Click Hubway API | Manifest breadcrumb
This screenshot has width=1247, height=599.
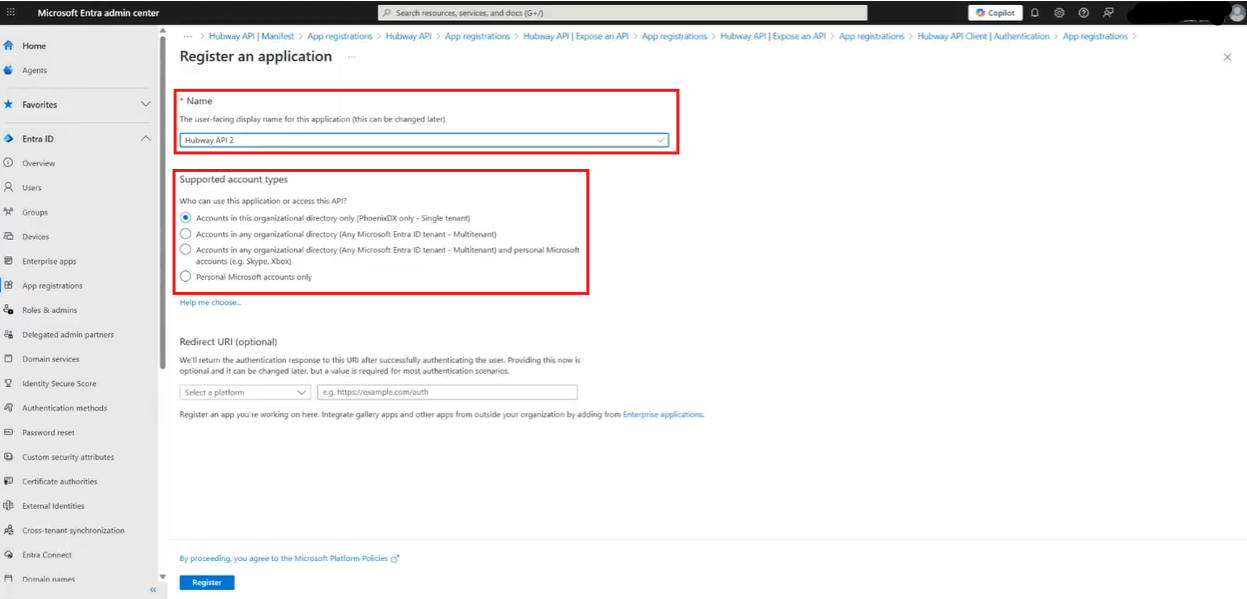(x=251, y=36)
